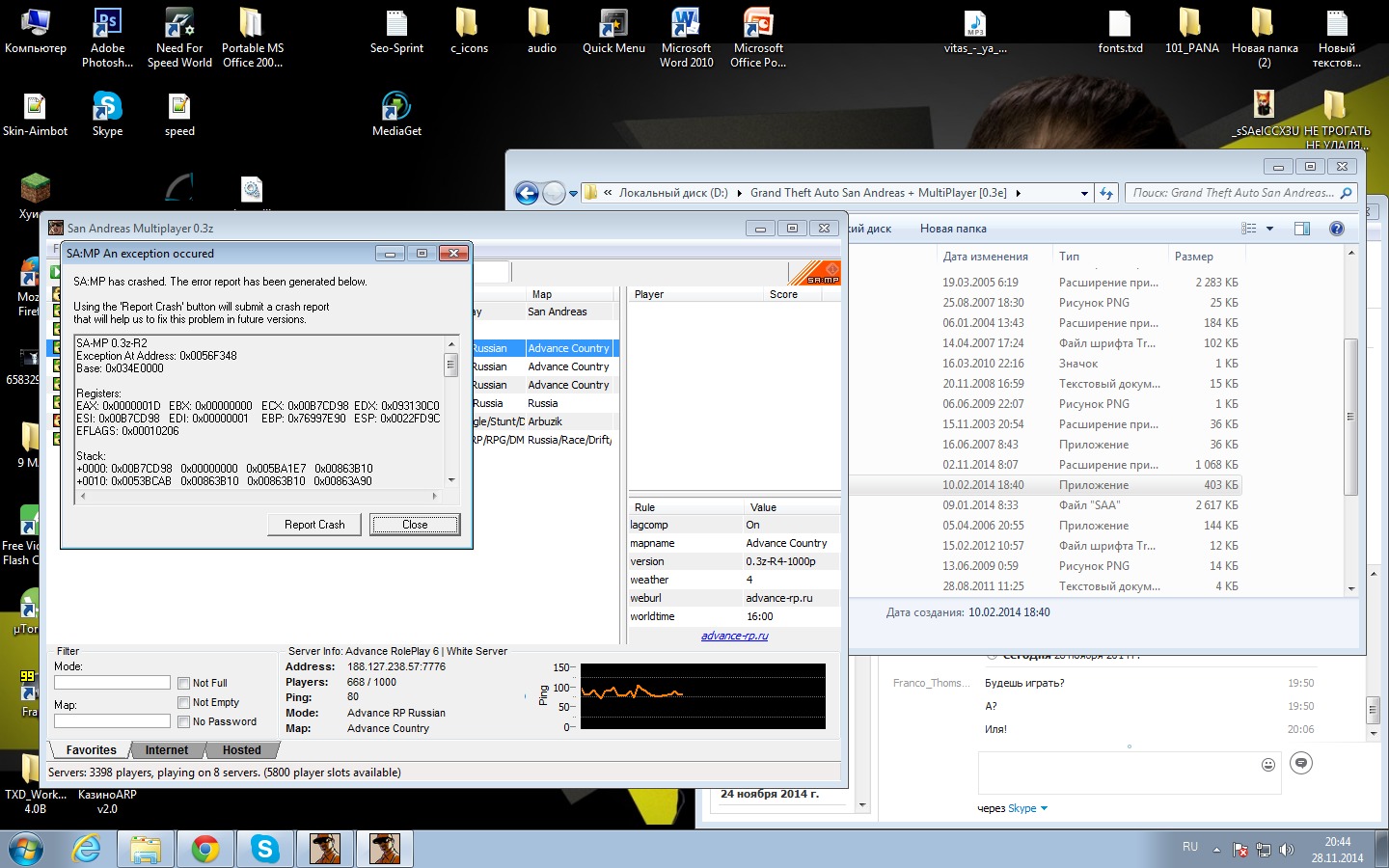1389x868 pixels.
Task: Click the Mode filter input field
Action: [112, 682]
